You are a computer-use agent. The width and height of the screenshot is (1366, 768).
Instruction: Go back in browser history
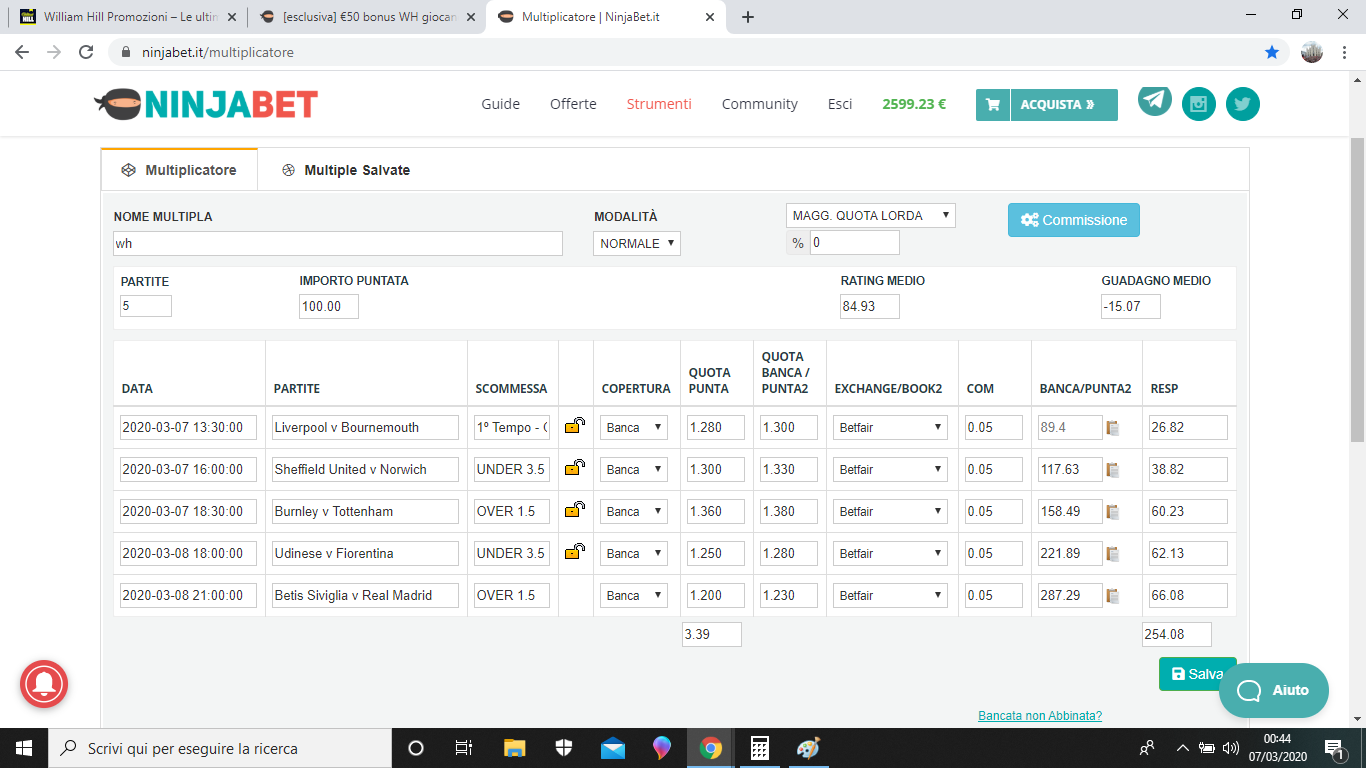22,52
